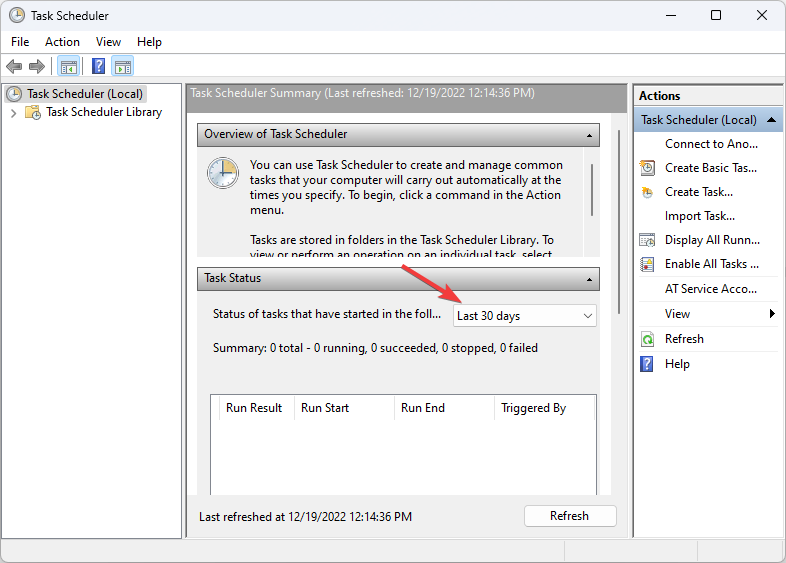The image size is (786, 563).
Task: Click Create Basic Task action
Action: pos(711,168)
